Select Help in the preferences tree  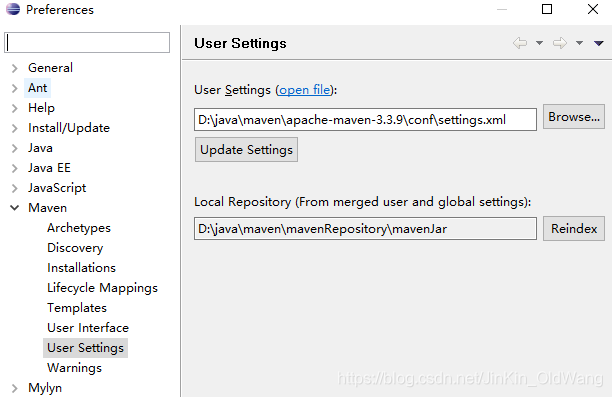(41, 108)
